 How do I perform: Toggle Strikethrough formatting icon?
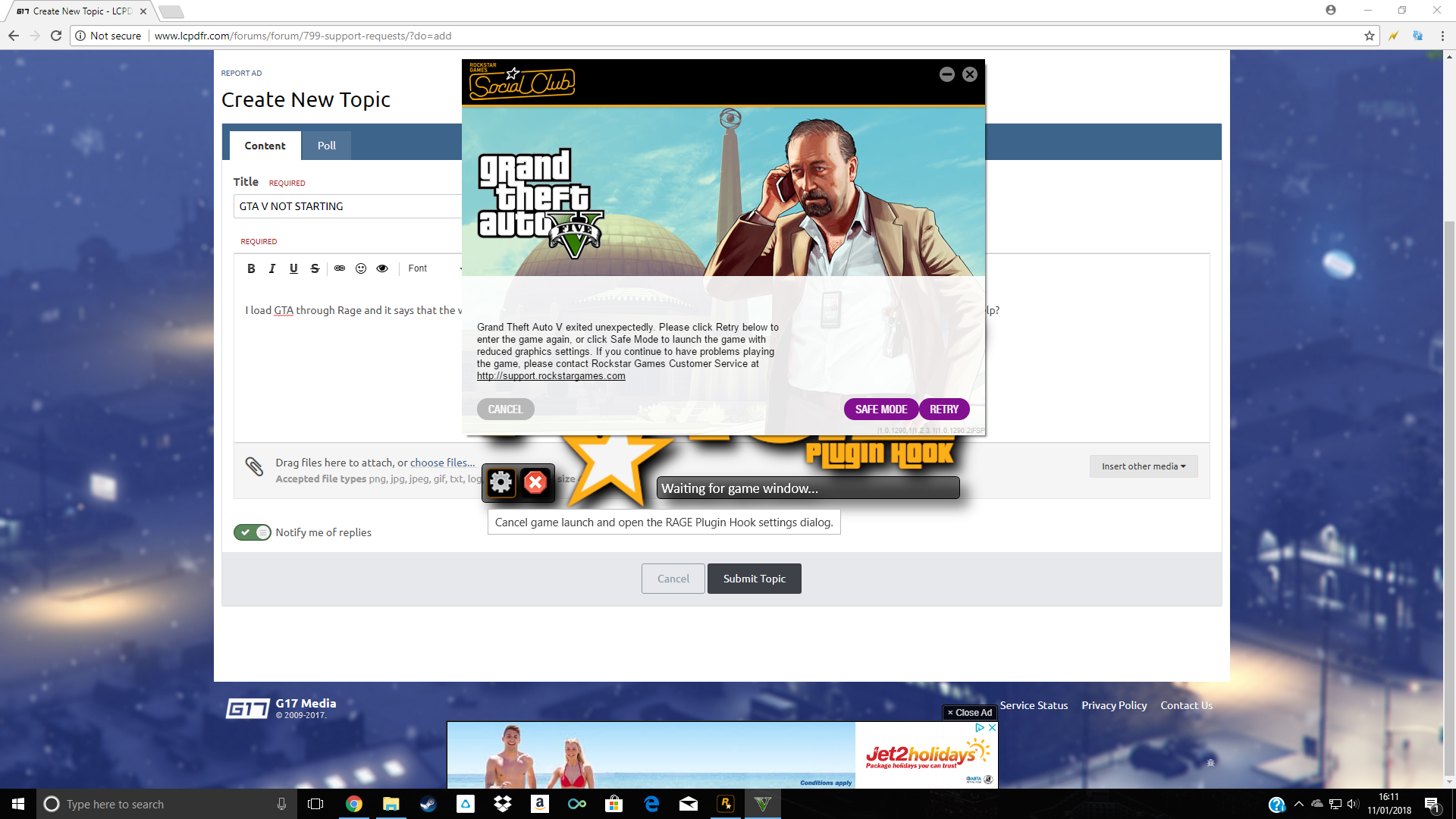point(315,268)
